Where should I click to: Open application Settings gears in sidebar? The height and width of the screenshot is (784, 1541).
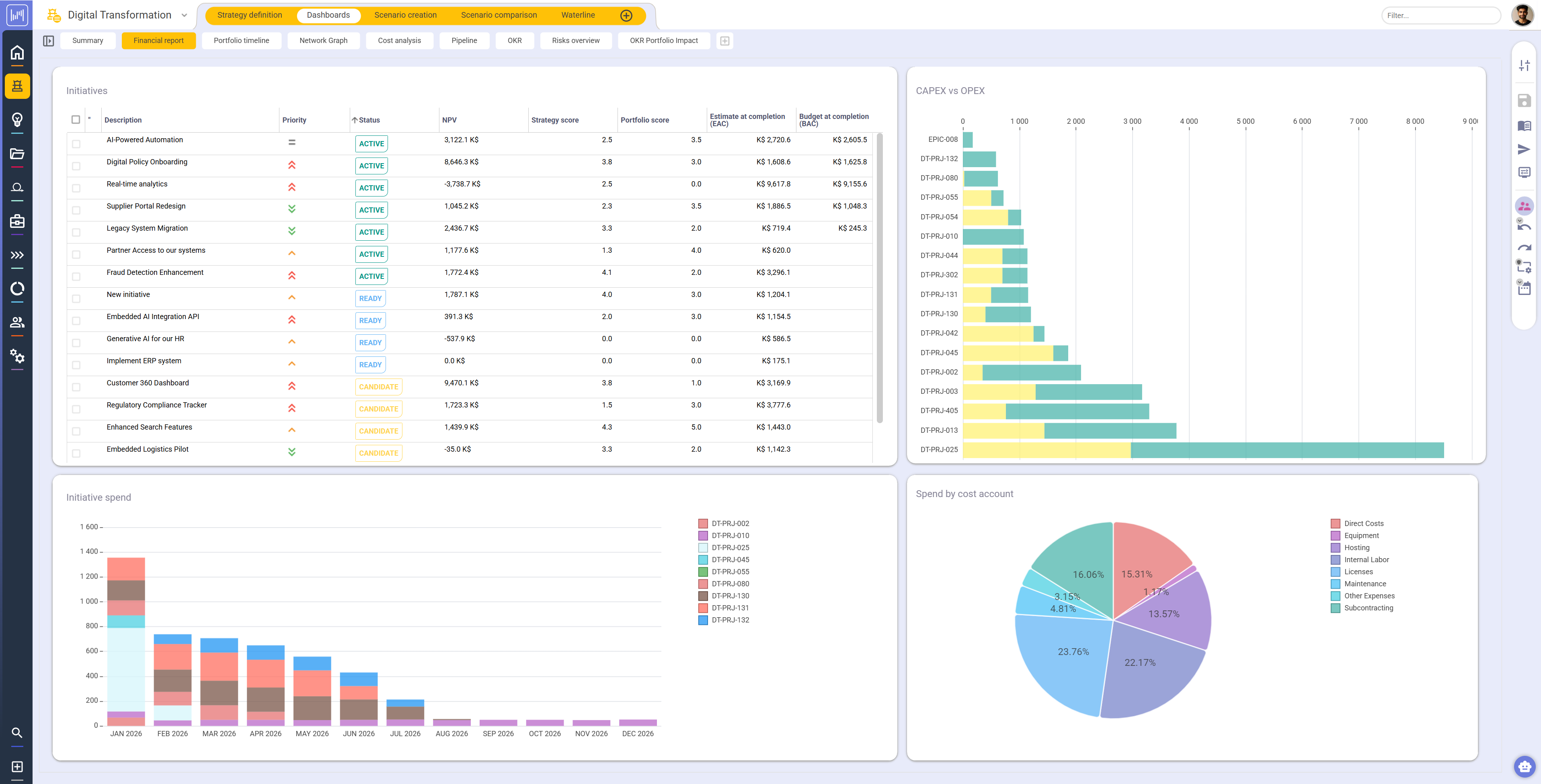tap(17, 357)
